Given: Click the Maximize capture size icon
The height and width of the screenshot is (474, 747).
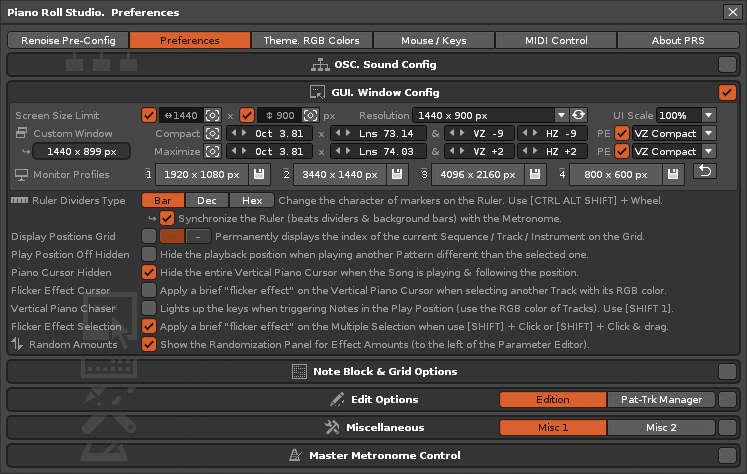Looking at the screenshot, I should (x=212, y=151).
